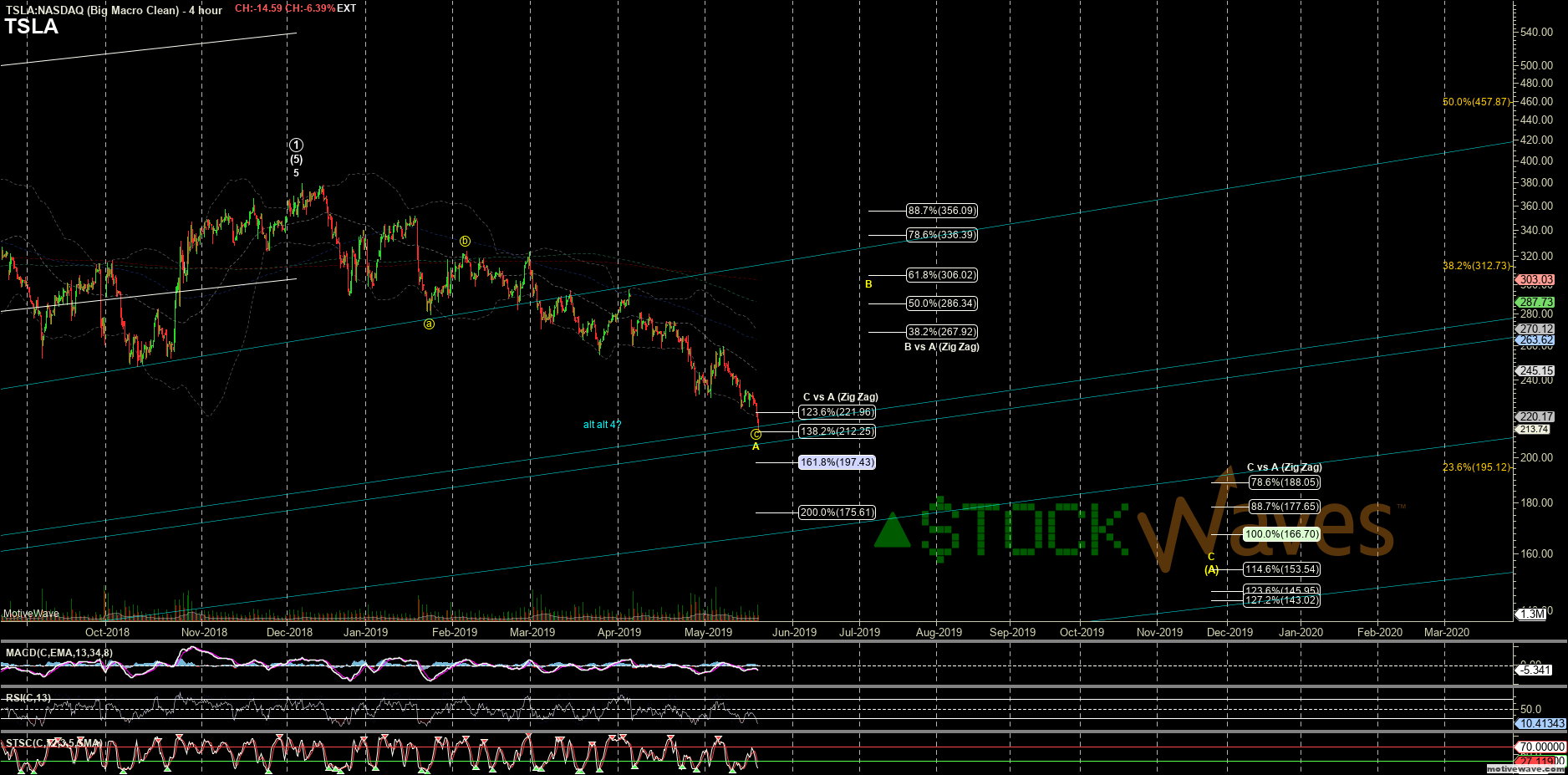Image resolution: width=1568 pixels, height=775 pixels.
Task: Click the 200.0%(175.61) extension label
Action: tap(837, 512)
